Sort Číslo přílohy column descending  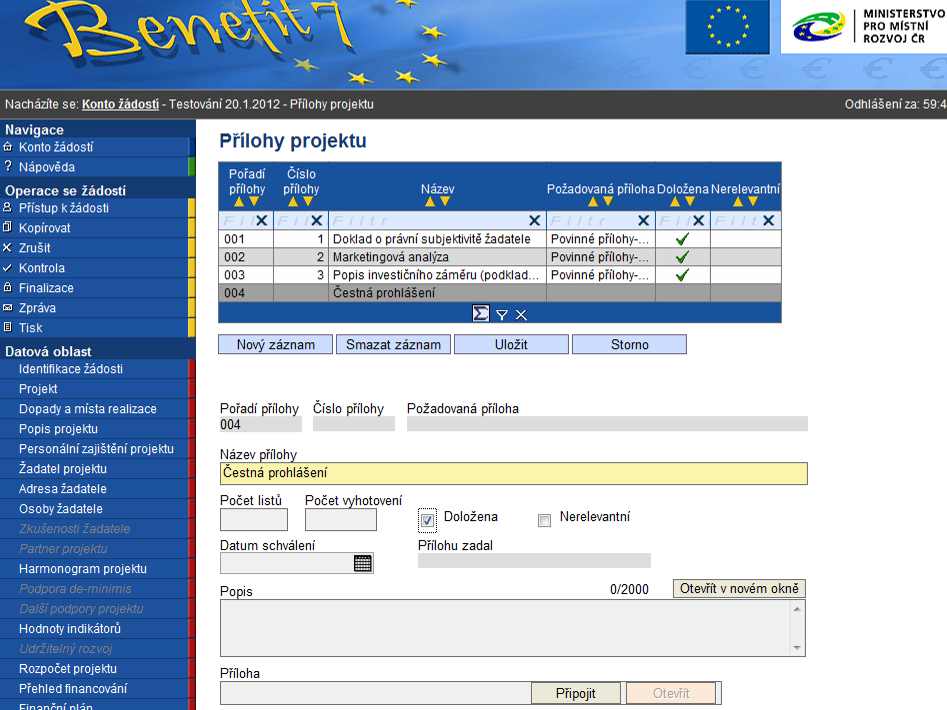tap(308, 202)
